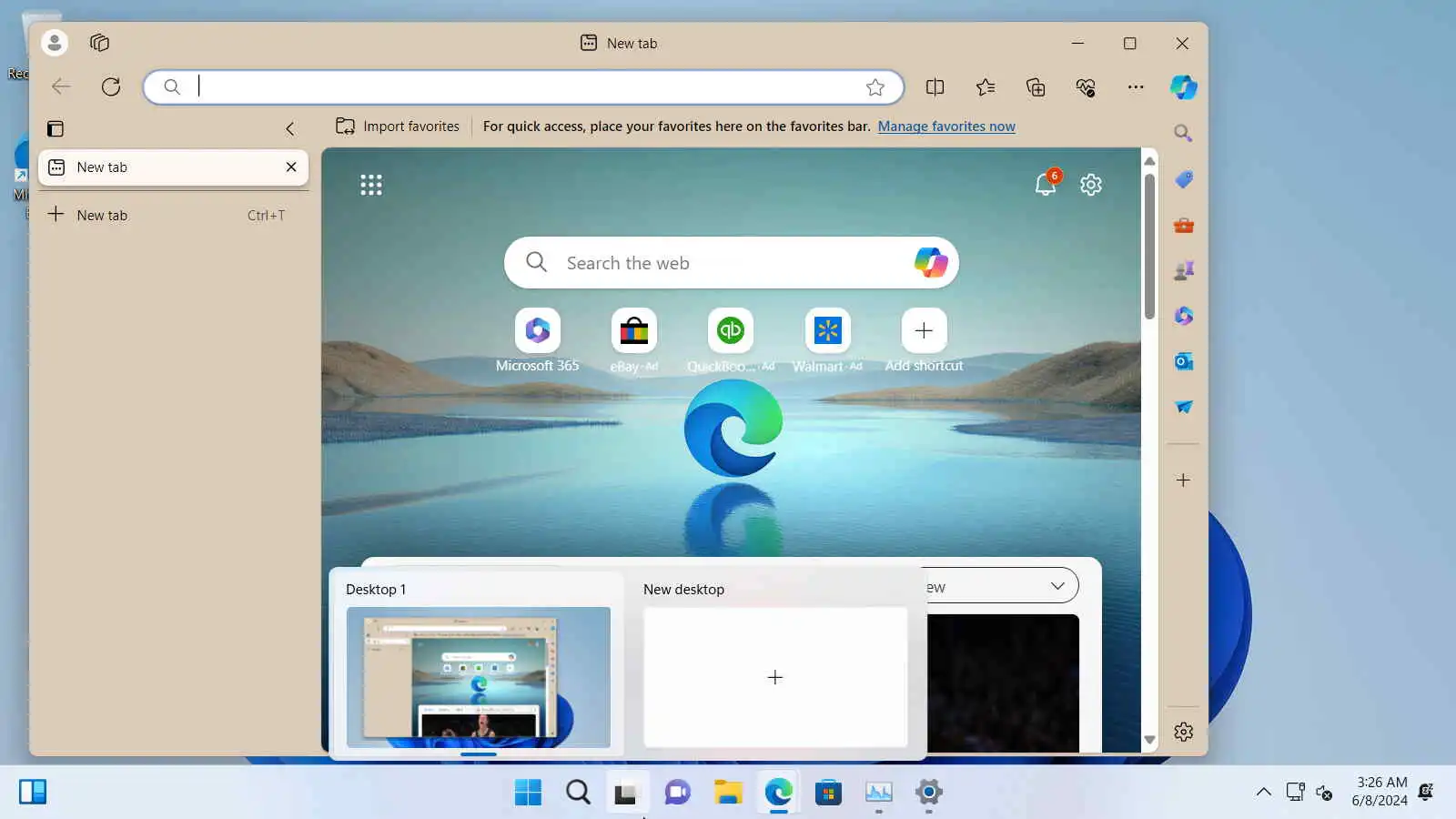Open sidebar Search icon
Viewport: 1456px width, 819px height.
coord(1183,134)
